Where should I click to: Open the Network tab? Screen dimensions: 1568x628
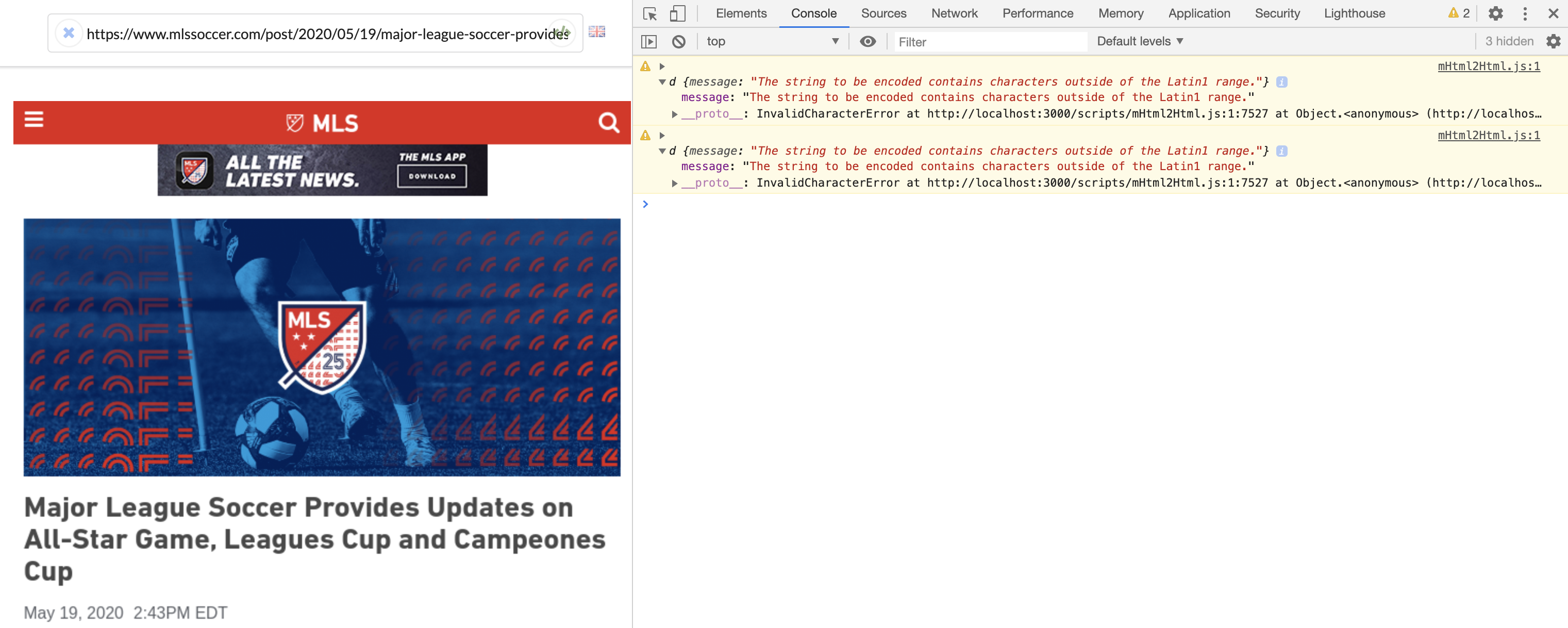pyautogui.click(x=955, y=13)
